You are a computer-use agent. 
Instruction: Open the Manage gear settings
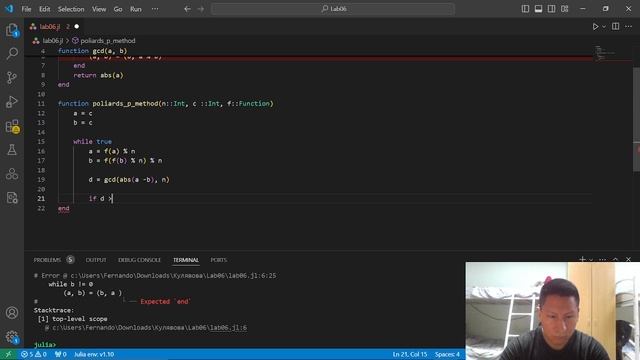[12, 337]
